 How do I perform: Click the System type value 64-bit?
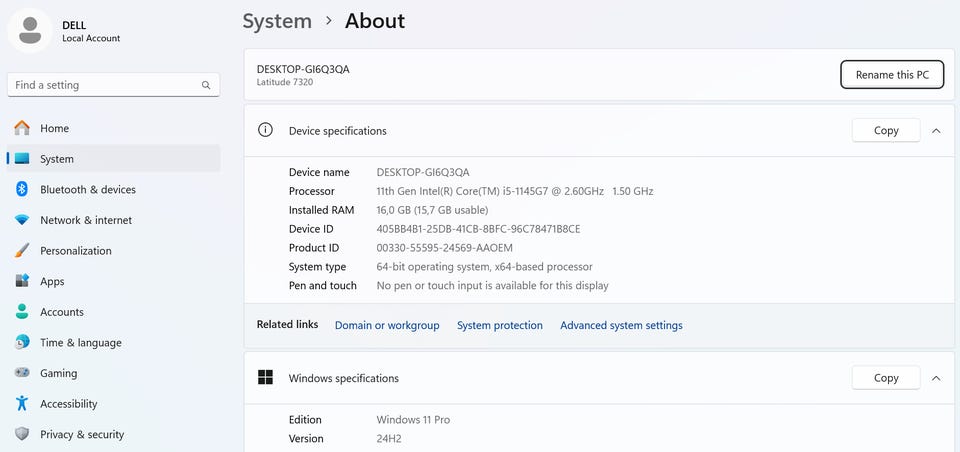tap(484, 267)
